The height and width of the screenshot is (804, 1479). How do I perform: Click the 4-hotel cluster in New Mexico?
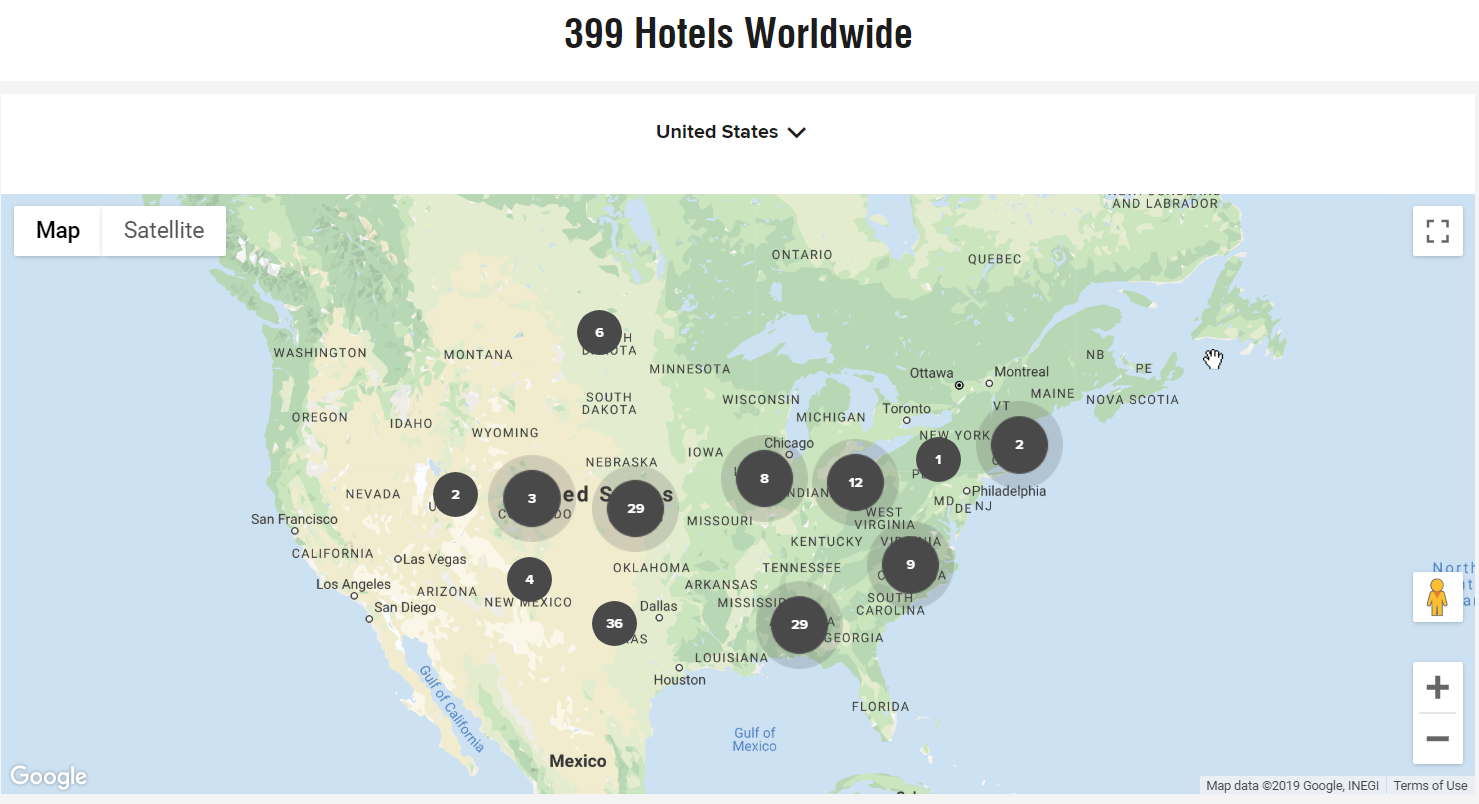(x=529, y=579)
